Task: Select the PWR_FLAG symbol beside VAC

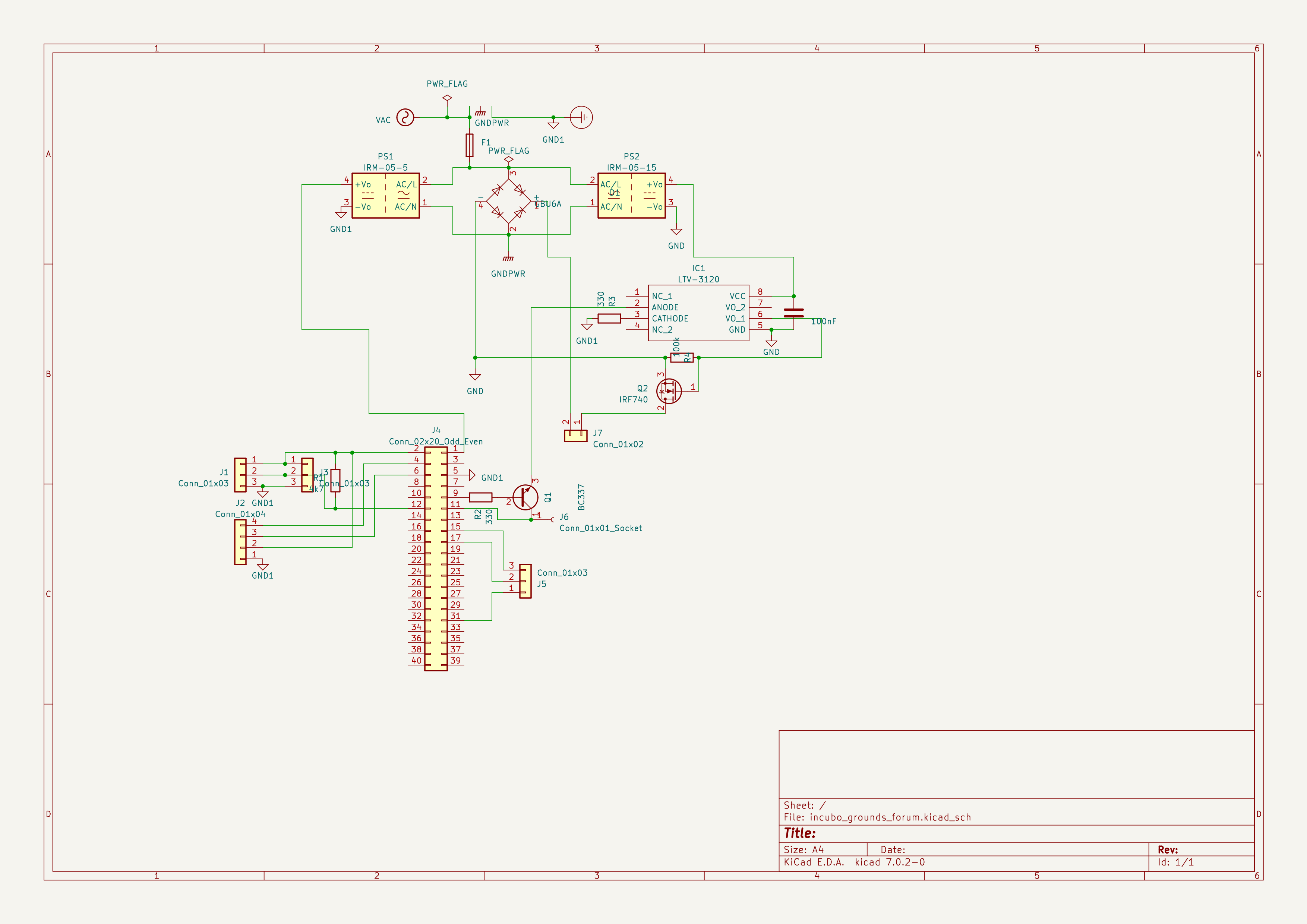Action: tap(447, 98)
